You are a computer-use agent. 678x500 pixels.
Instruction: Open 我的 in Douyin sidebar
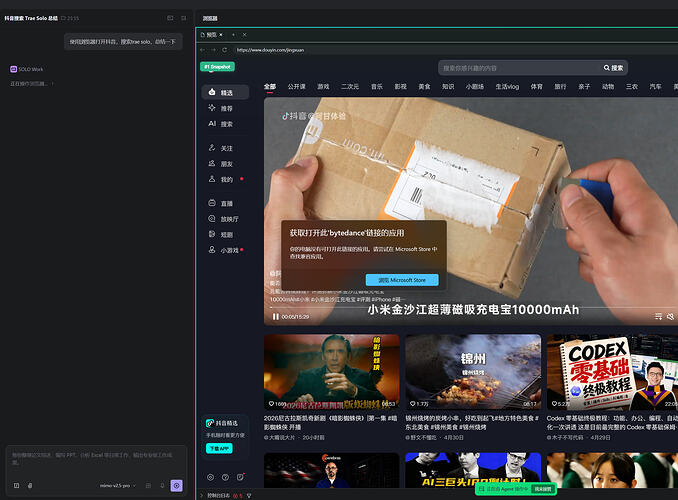pyautogui.click(x=225, y=179)
